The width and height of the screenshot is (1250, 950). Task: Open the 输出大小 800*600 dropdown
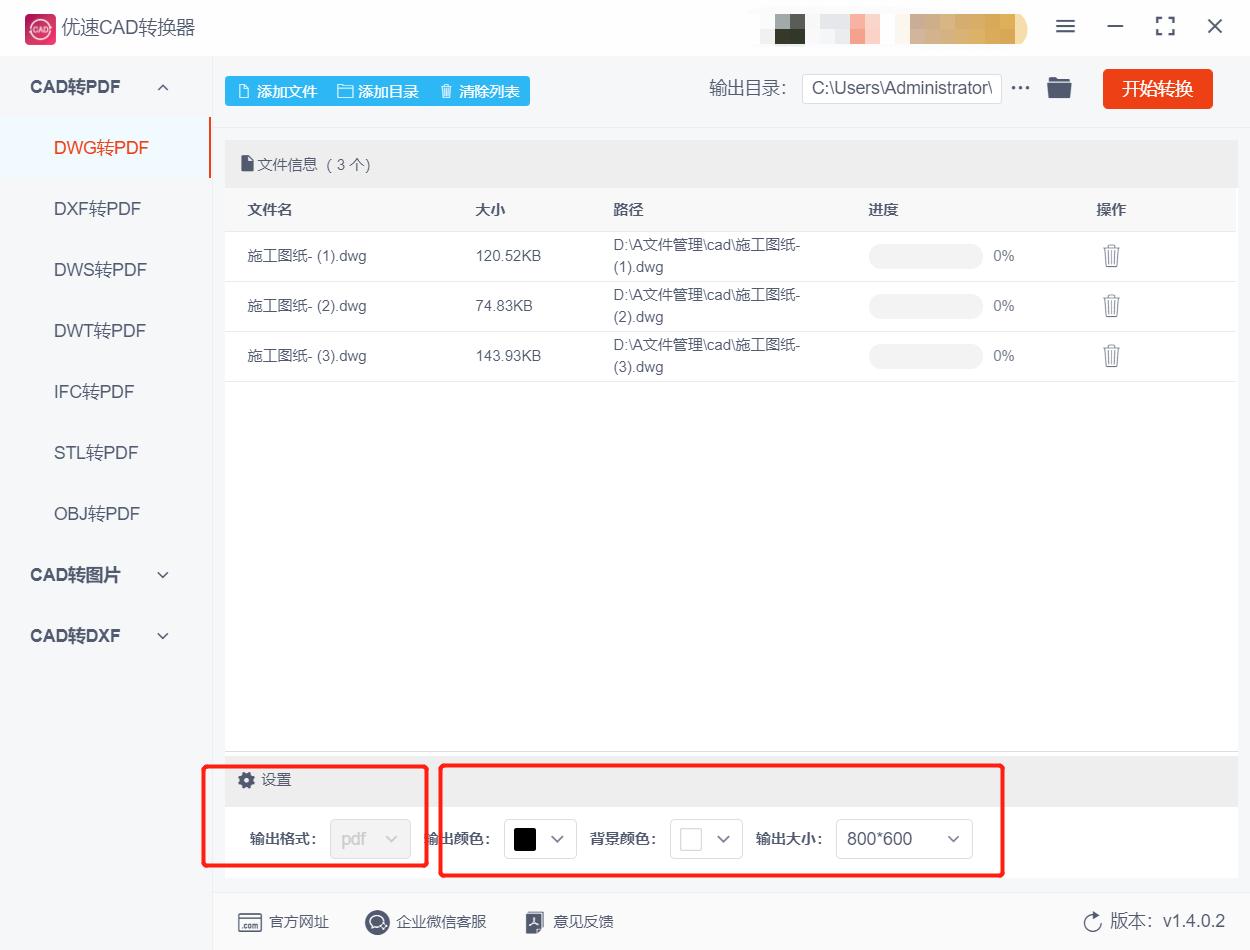(x=903, y=839)
